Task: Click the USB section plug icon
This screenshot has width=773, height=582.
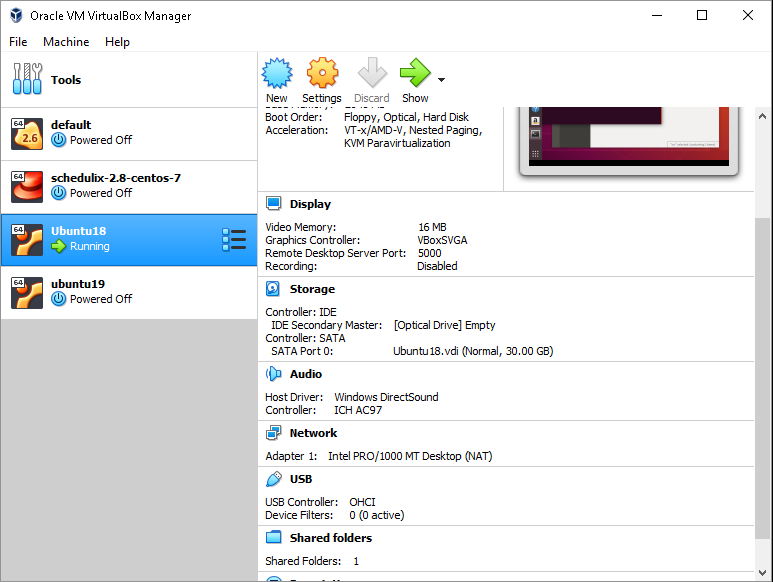Action: (x=274, y=479)
